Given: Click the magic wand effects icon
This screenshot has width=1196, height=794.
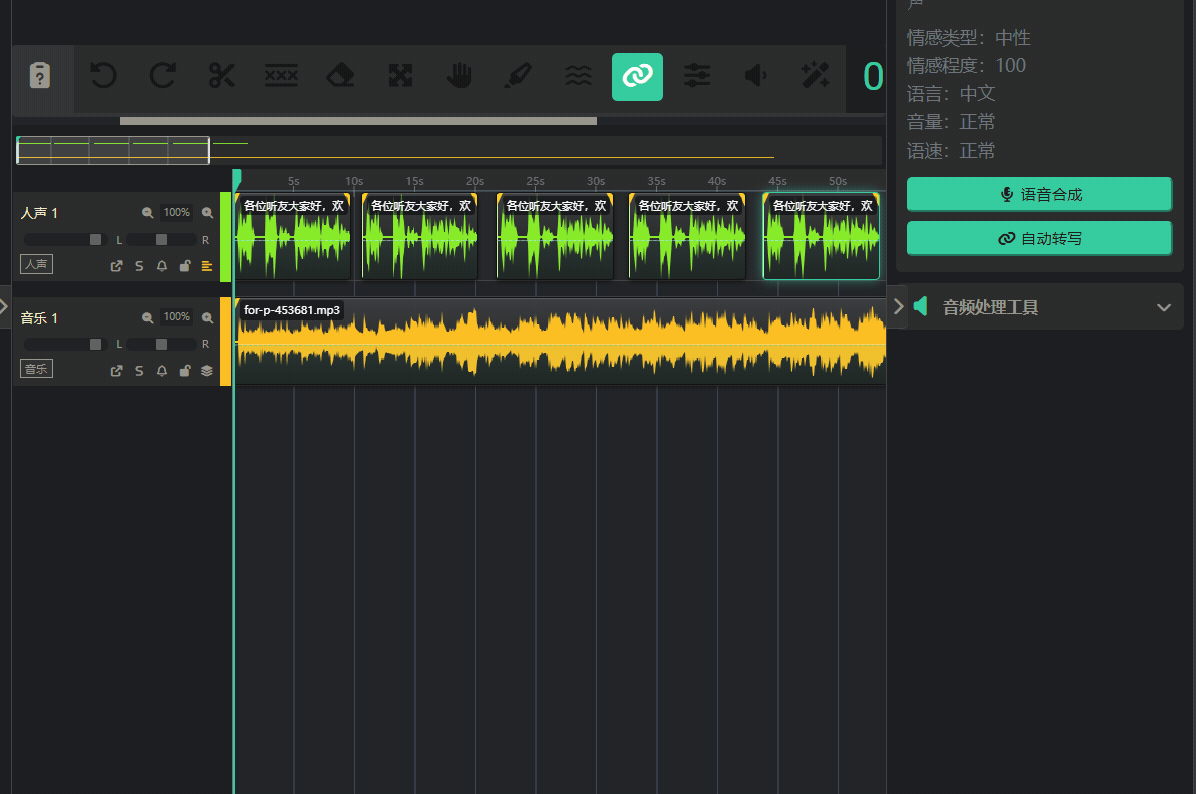Looking at the screenshot, I should [815, 76].
